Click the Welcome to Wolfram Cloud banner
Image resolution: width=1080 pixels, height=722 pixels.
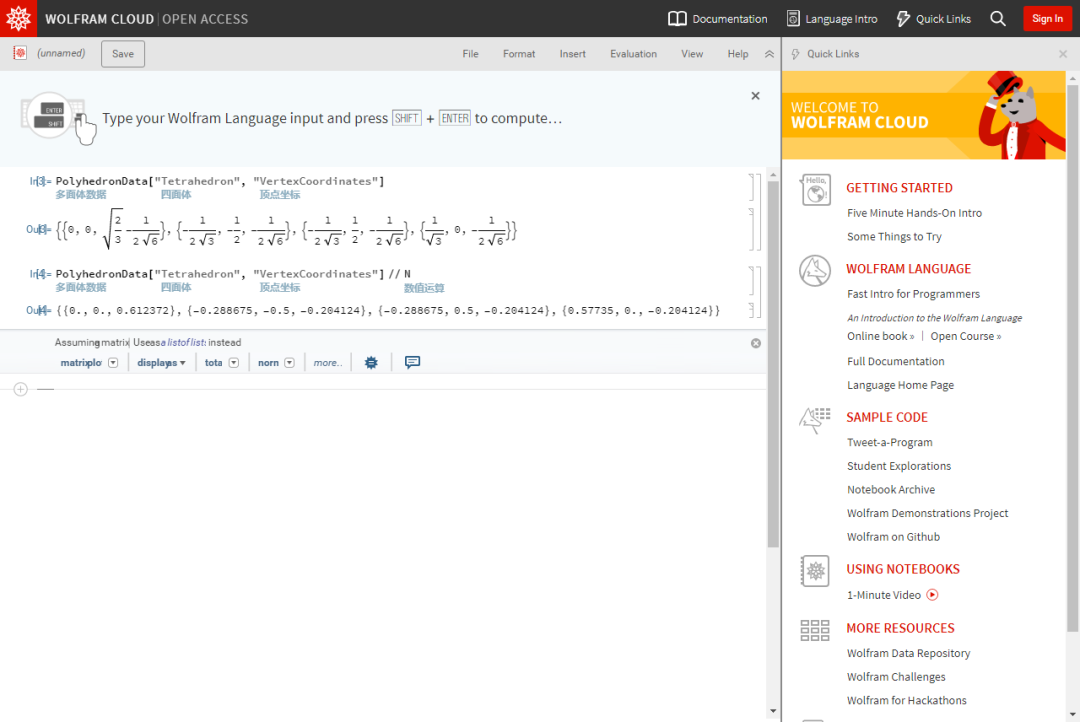coord(924,115)
